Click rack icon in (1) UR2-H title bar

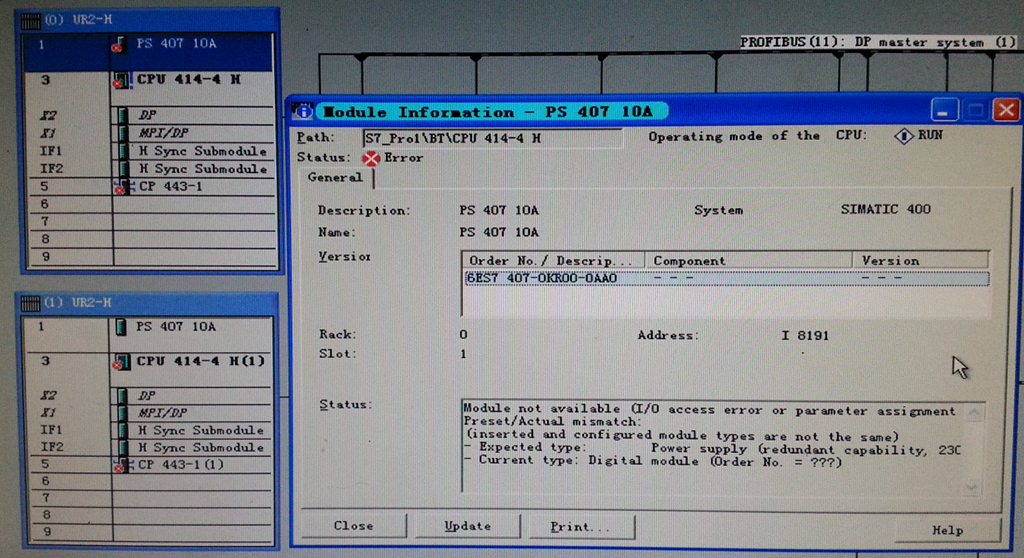tap(31, 303)
